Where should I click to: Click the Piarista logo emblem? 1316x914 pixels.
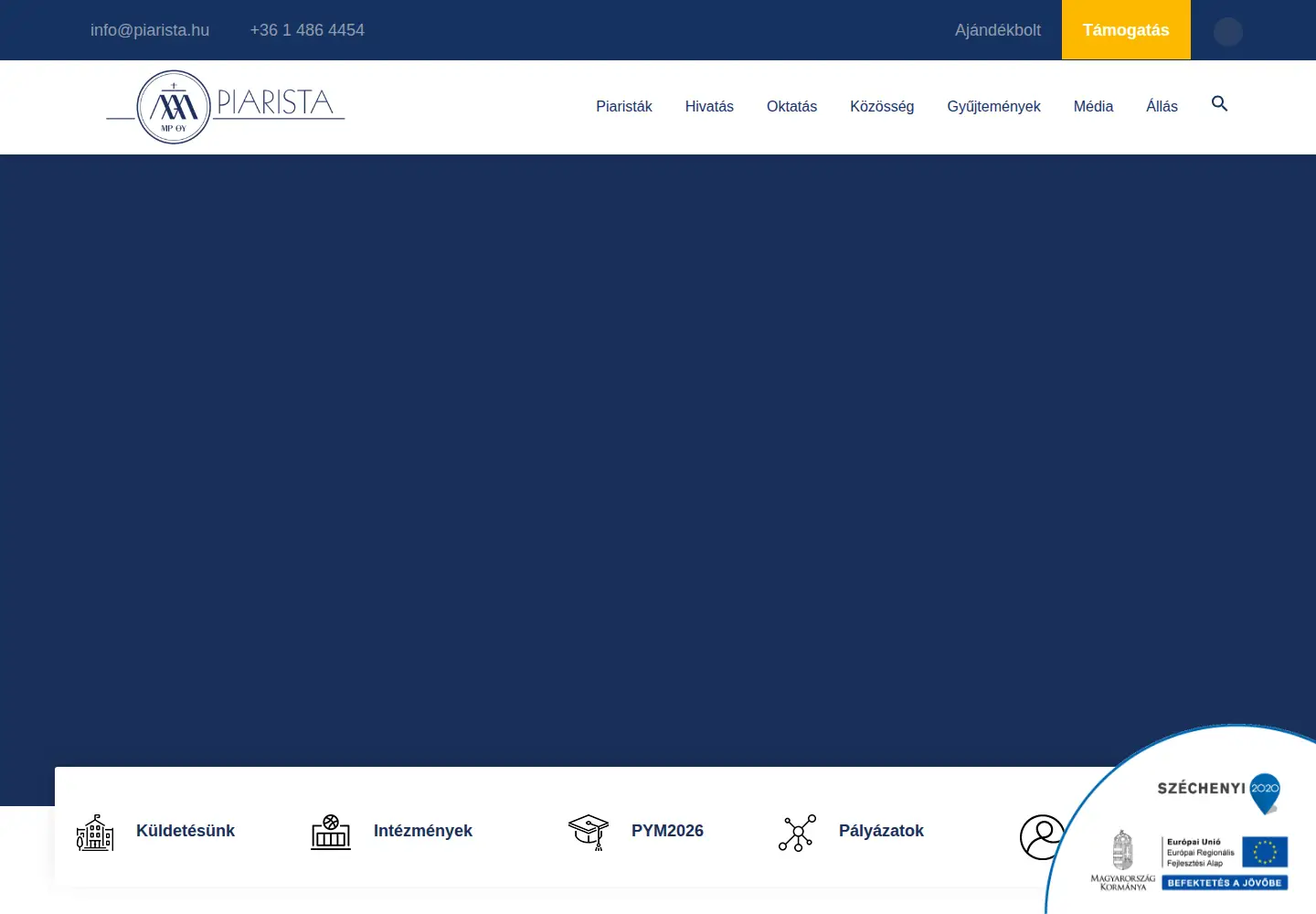[174, 107]
